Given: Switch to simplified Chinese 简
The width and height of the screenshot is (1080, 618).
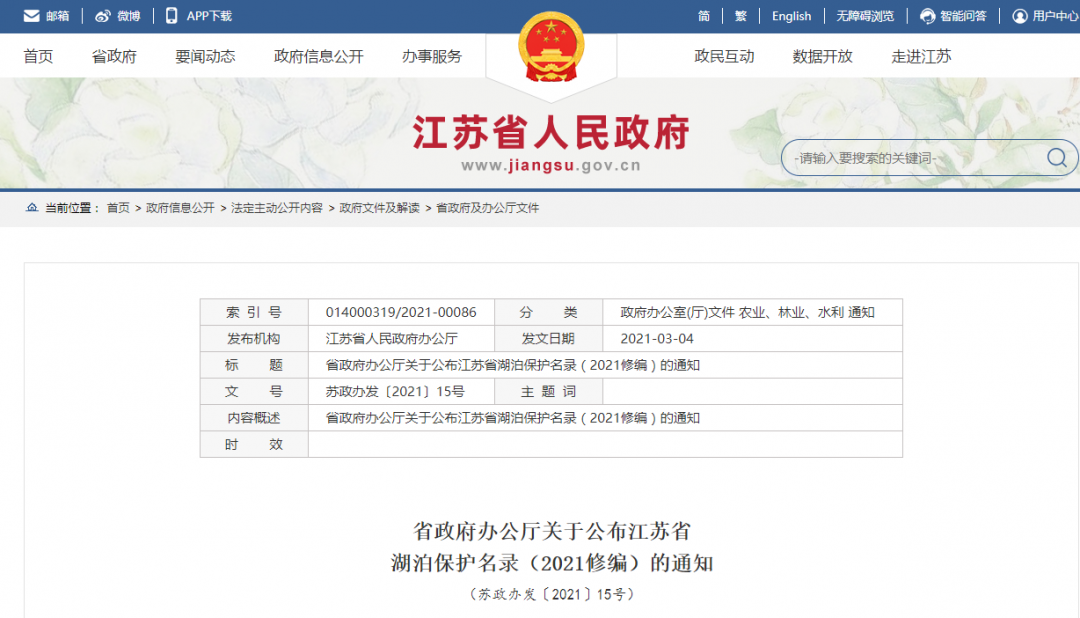Looking at the screenshot, I should tap(704, 16).
